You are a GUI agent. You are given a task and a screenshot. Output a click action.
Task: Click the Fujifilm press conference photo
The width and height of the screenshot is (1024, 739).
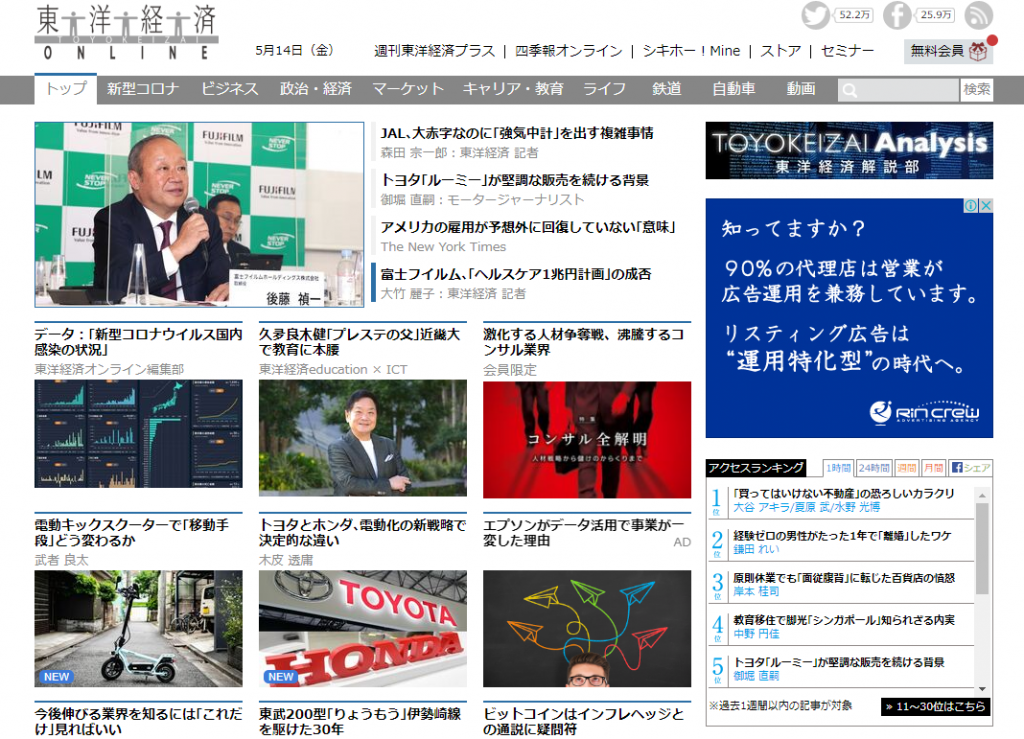pyautogui.click(x=199, y=215)
